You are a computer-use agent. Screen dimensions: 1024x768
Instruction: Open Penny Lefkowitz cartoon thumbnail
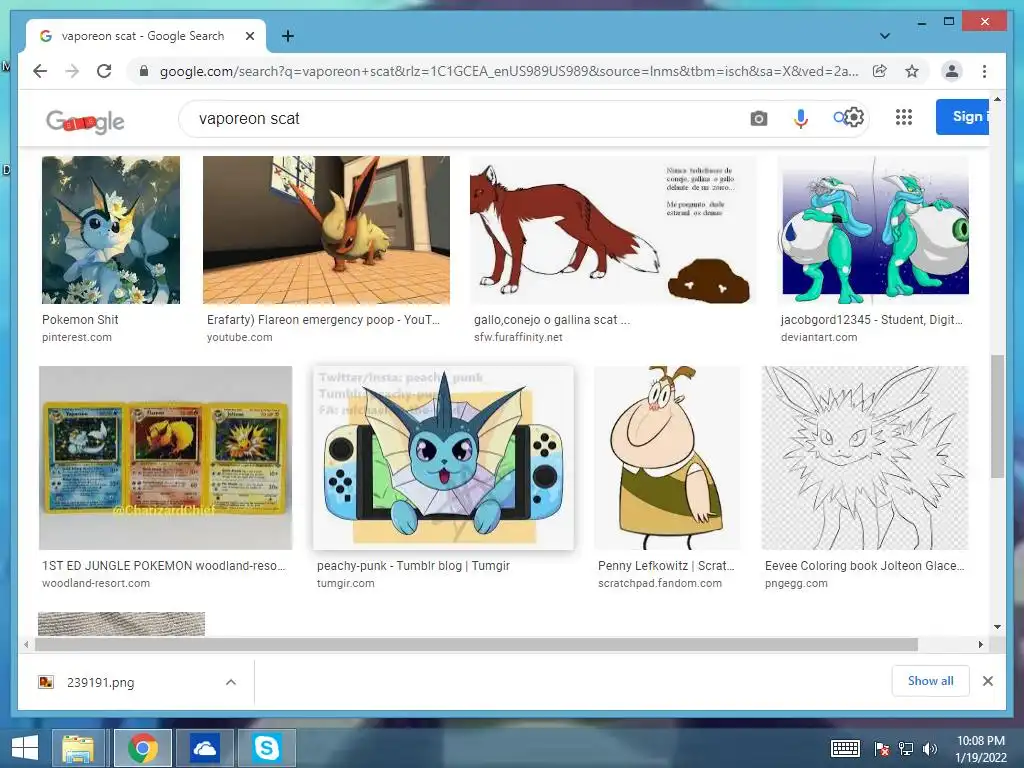pos(667,458)
